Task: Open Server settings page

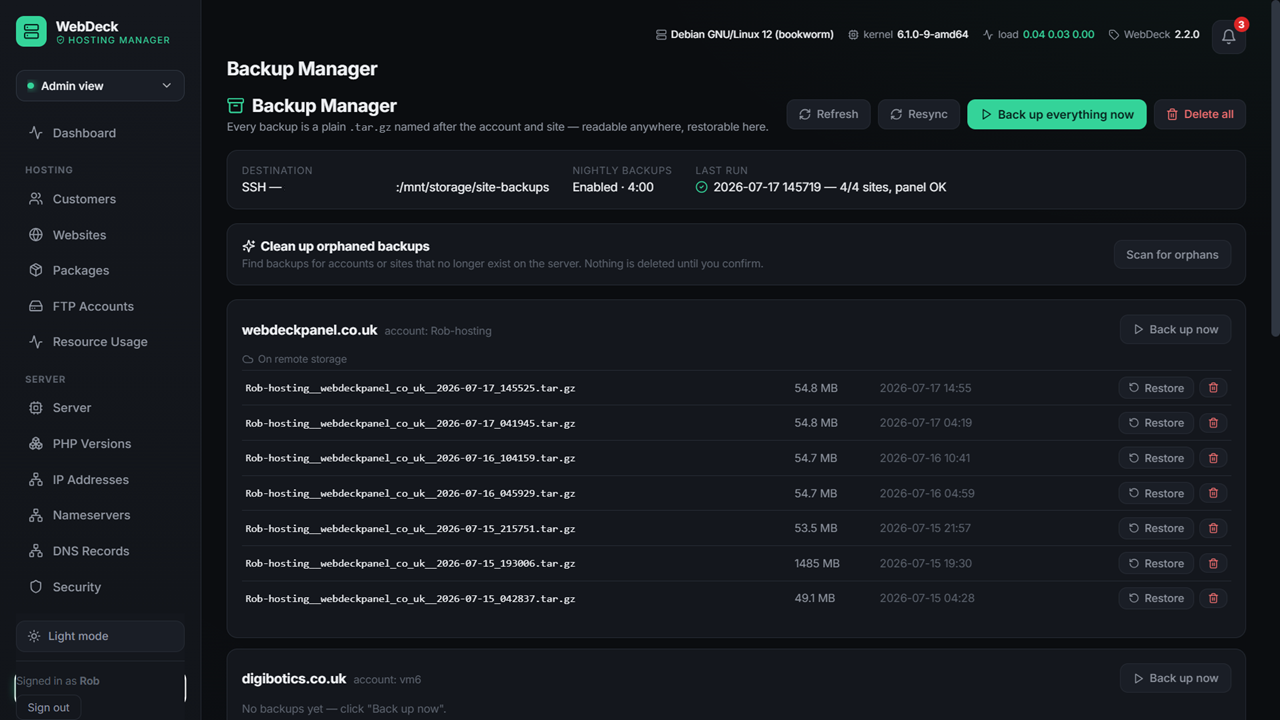Action: [100, 408]
